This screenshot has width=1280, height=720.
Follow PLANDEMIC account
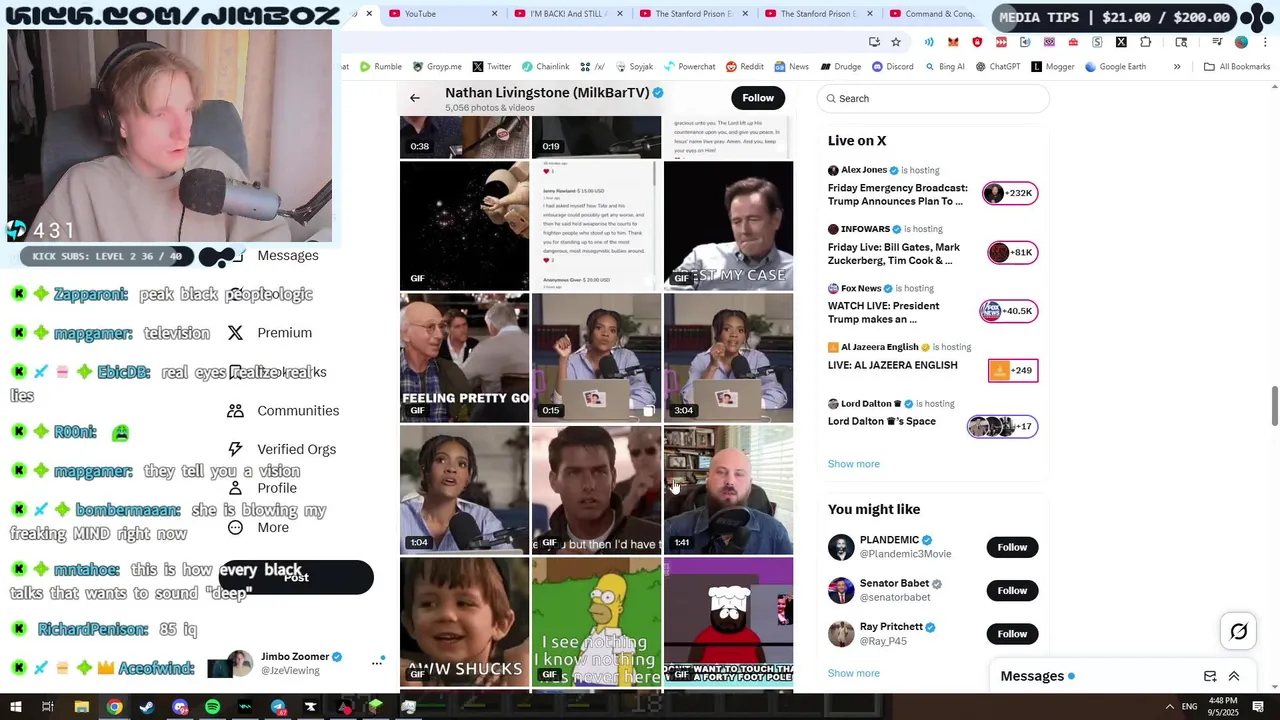[1012, 547]
